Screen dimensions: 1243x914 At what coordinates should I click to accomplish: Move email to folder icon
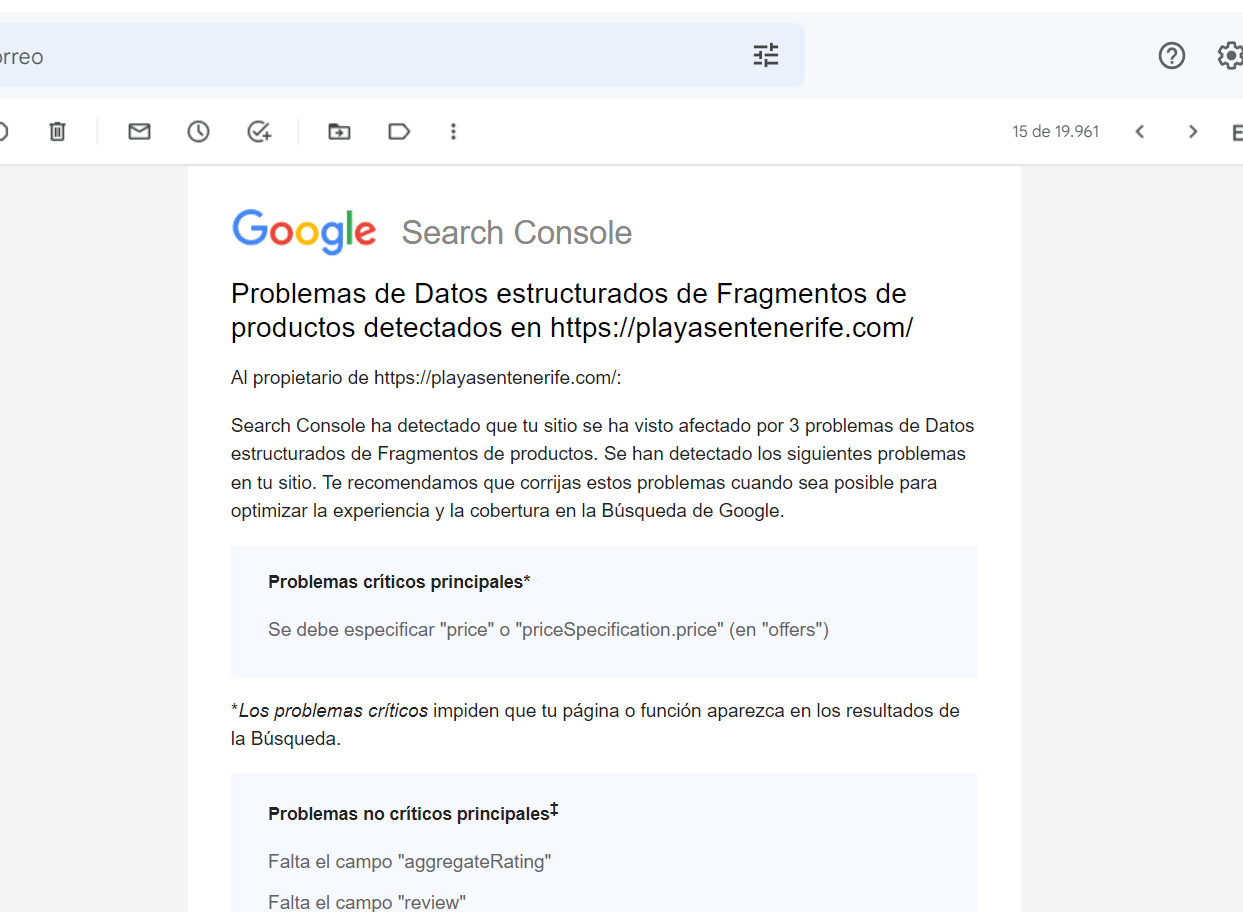(x=339, y=131)
